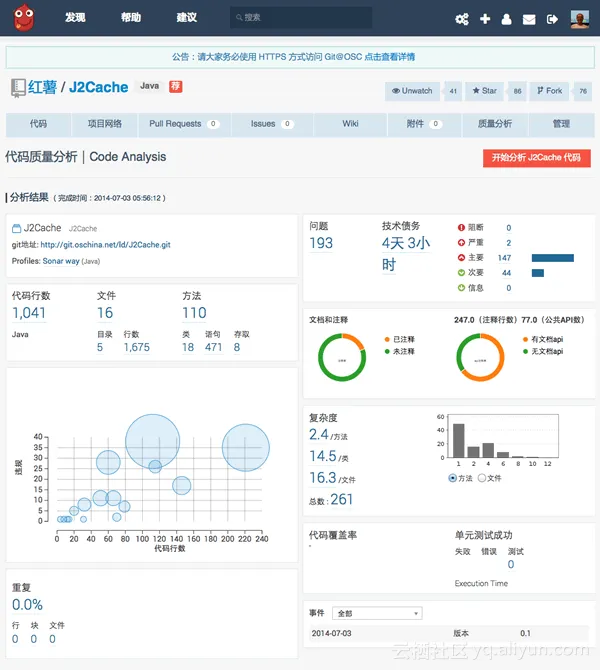Click the 主要 issue count 147
This screenshot has height=670, width=600.
pos(504,258)
